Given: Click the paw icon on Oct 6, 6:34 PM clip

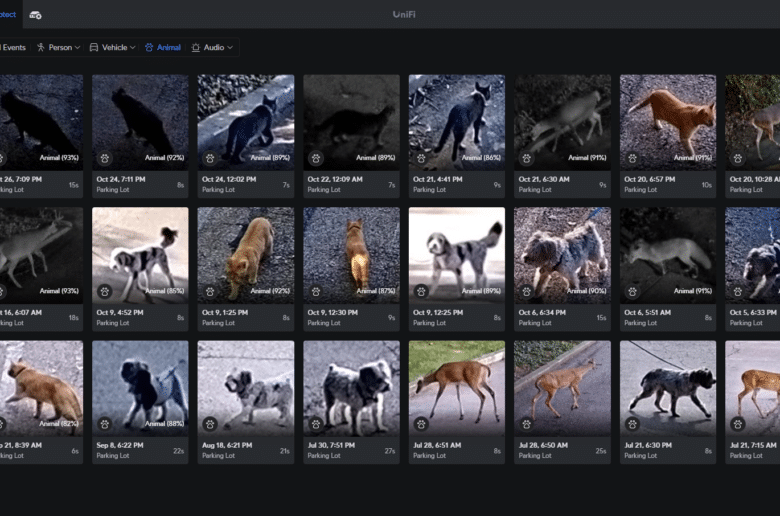Looking at the screenshot, I should pos(527,292).
